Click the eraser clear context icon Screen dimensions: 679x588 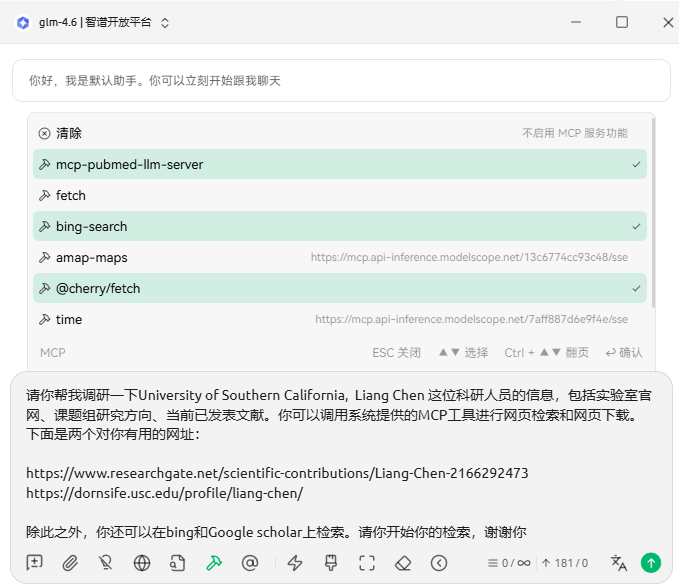point(403,563)
